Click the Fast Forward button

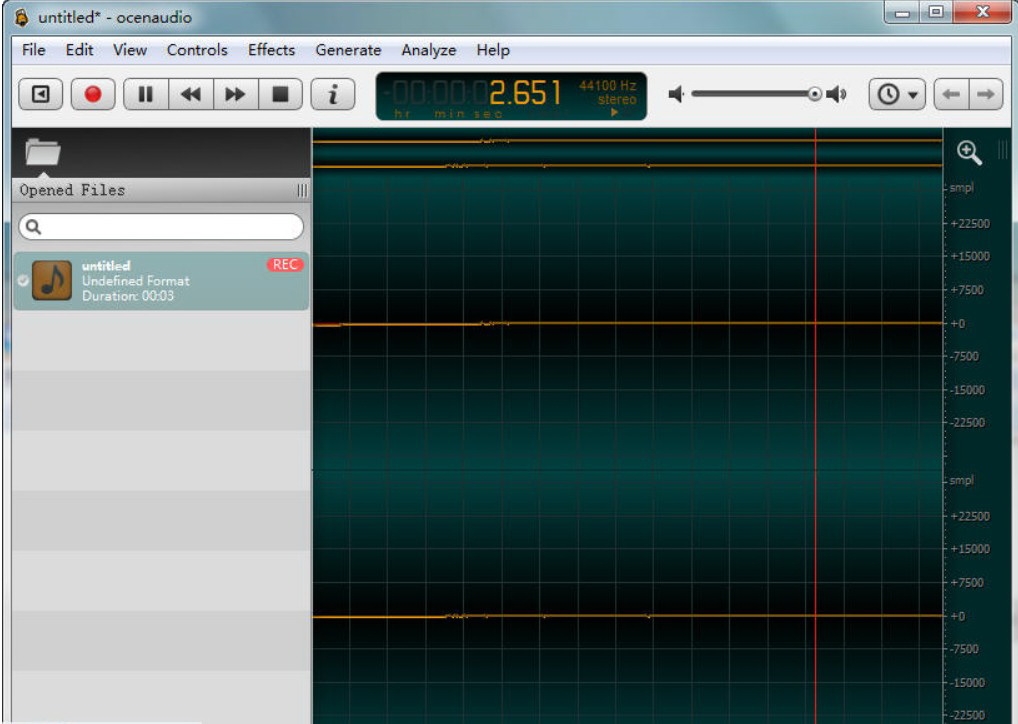click(x=235, y=94)
